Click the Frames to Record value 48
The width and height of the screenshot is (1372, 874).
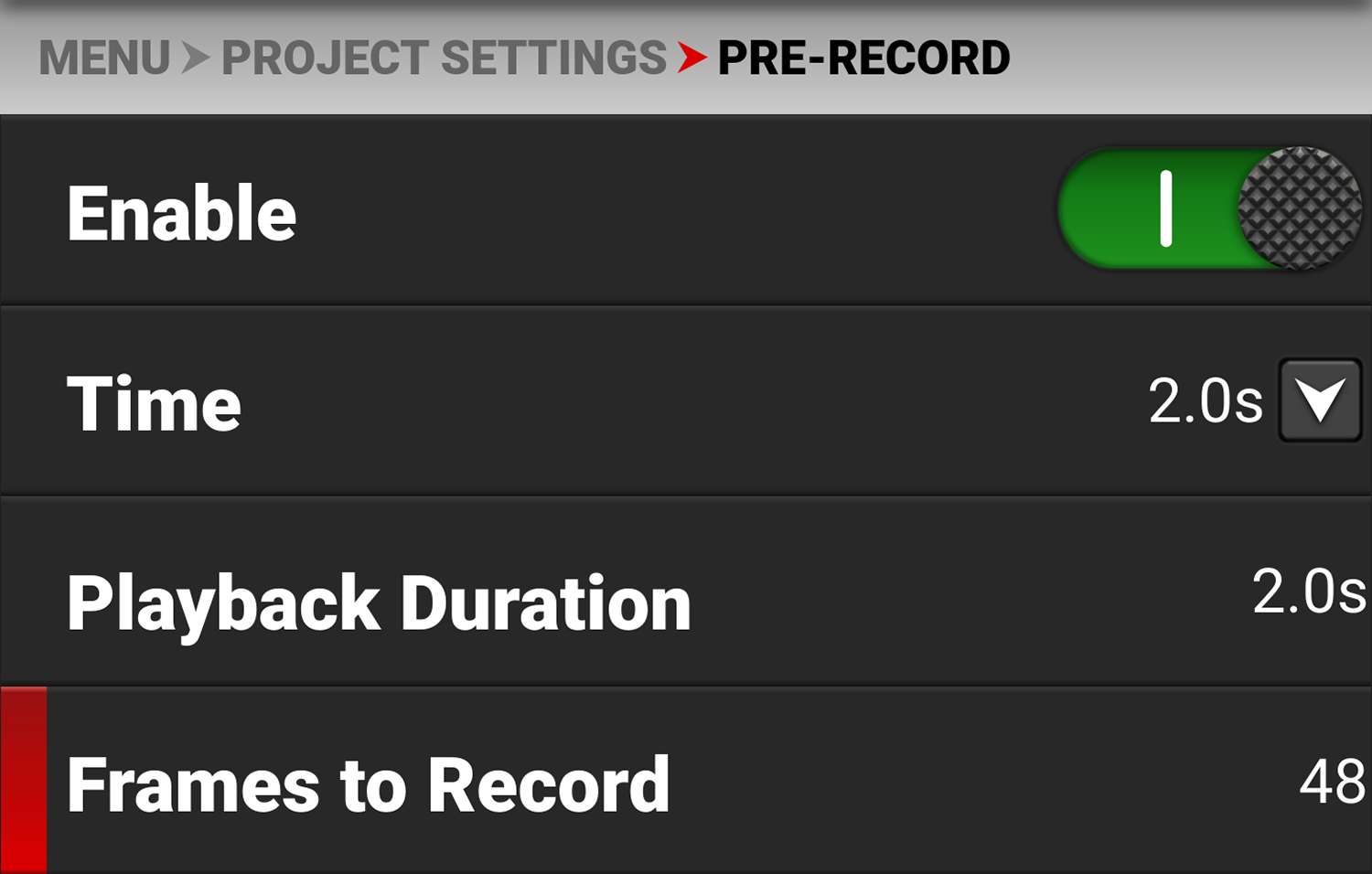tap(1332, 783)
